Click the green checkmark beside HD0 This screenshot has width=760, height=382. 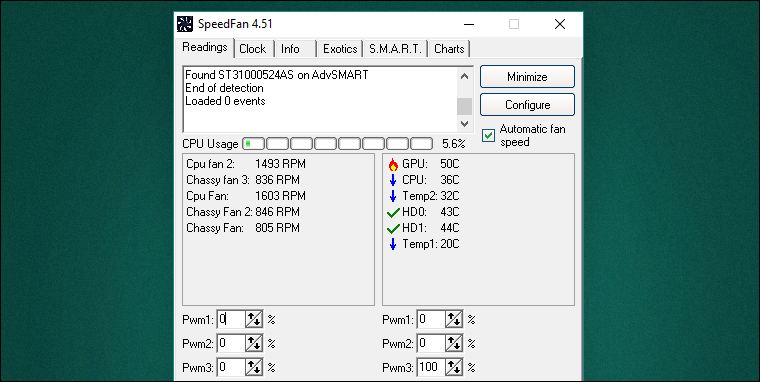[394, 212]
